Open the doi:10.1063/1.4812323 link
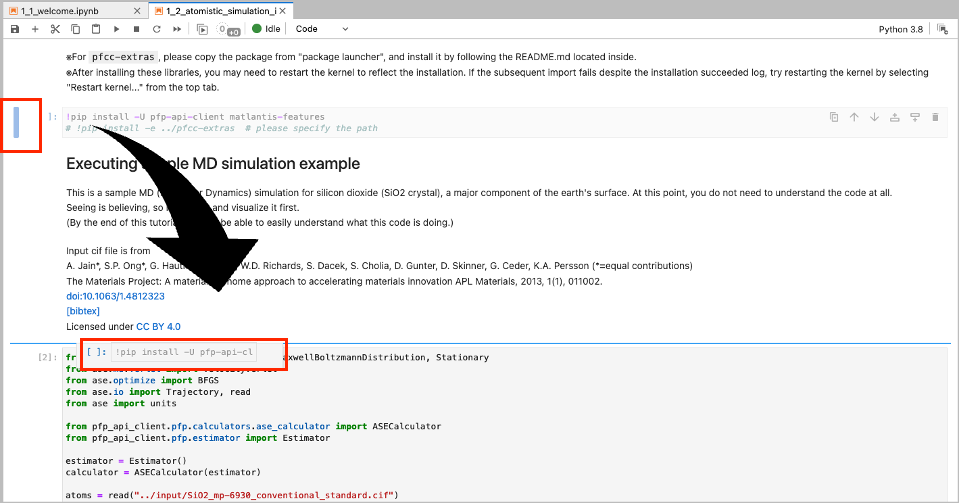The width and height of the screenshot is (959, 503). [x=115, y=296]
